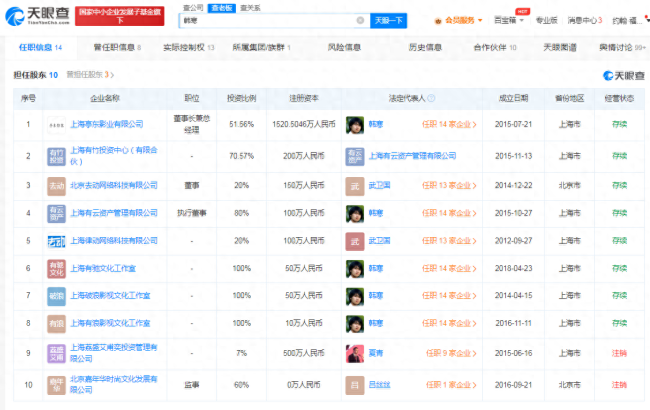Viewport: 650px width, 410px height.
Task: Switch to 曾任职信息 tab
Action: 117,47
